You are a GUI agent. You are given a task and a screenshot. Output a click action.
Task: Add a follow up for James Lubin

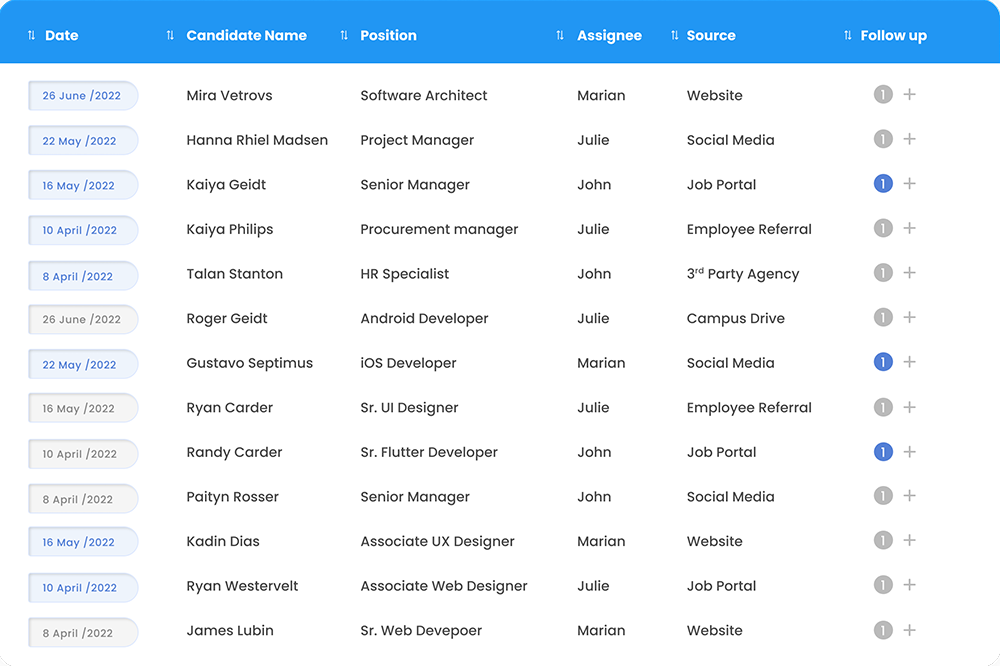click(909, 630)
